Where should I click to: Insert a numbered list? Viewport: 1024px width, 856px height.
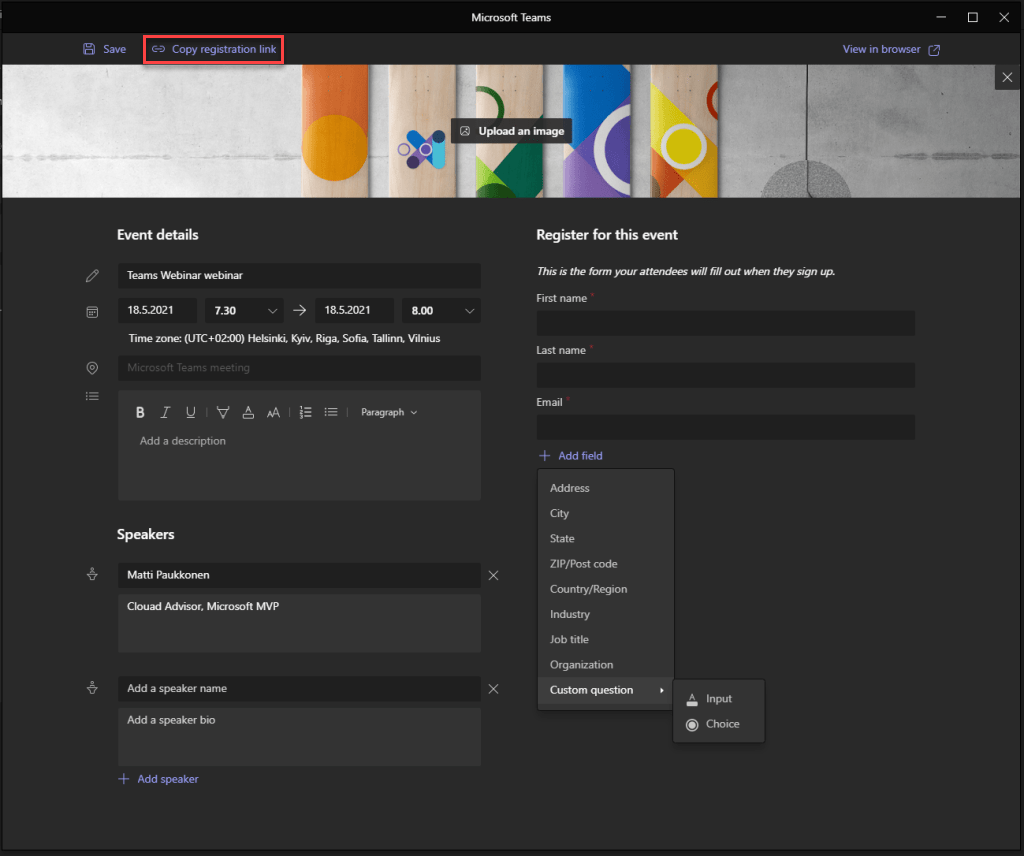pos(306,412)
